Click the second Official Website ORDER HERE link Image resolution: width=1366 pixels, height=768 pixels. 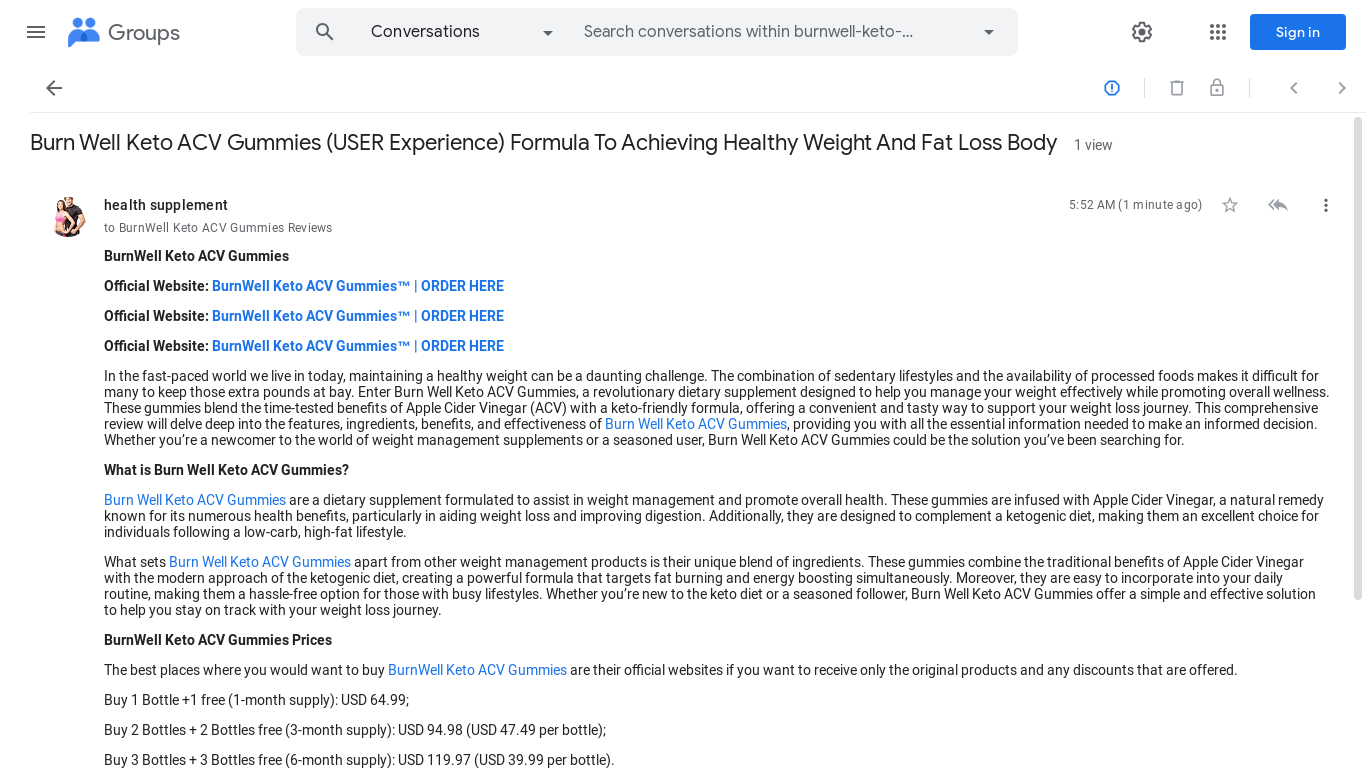(x=358, y=316)
